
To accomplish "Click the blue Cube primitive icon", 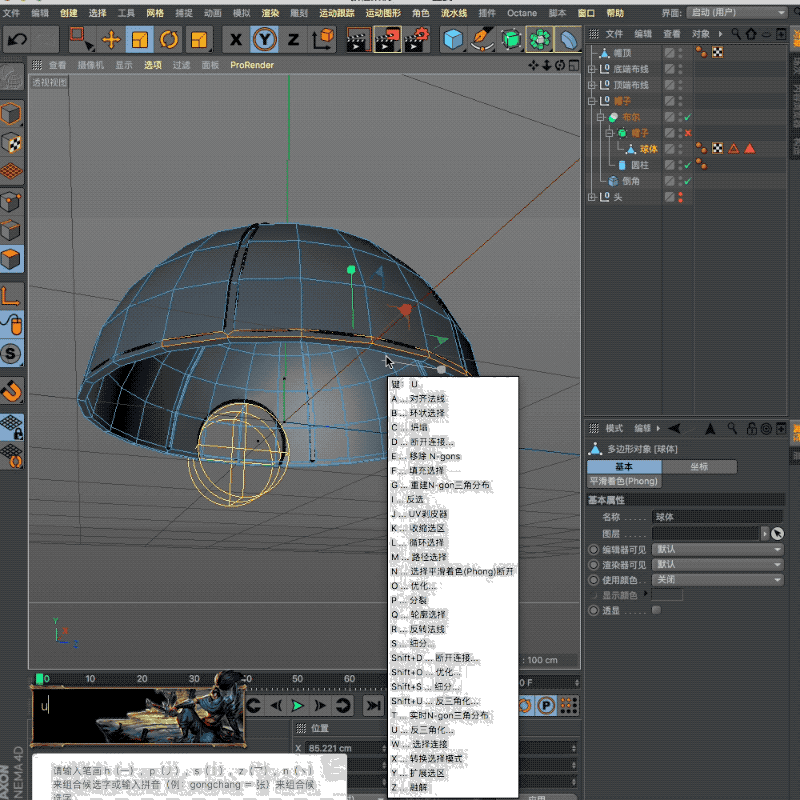I will click(x=454, y=40).
